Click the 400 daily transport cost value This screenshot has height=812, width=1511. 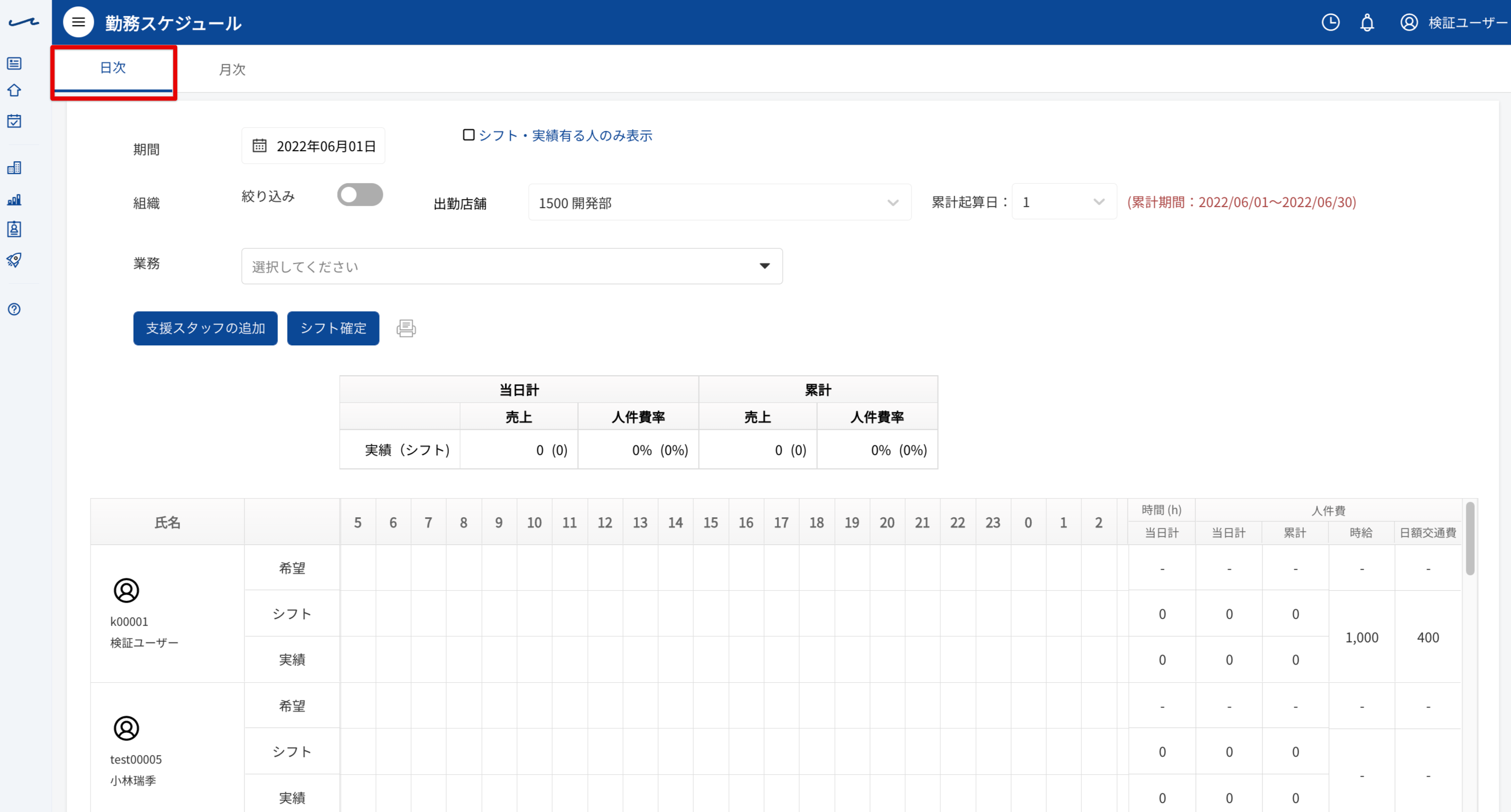point(1428,637)
